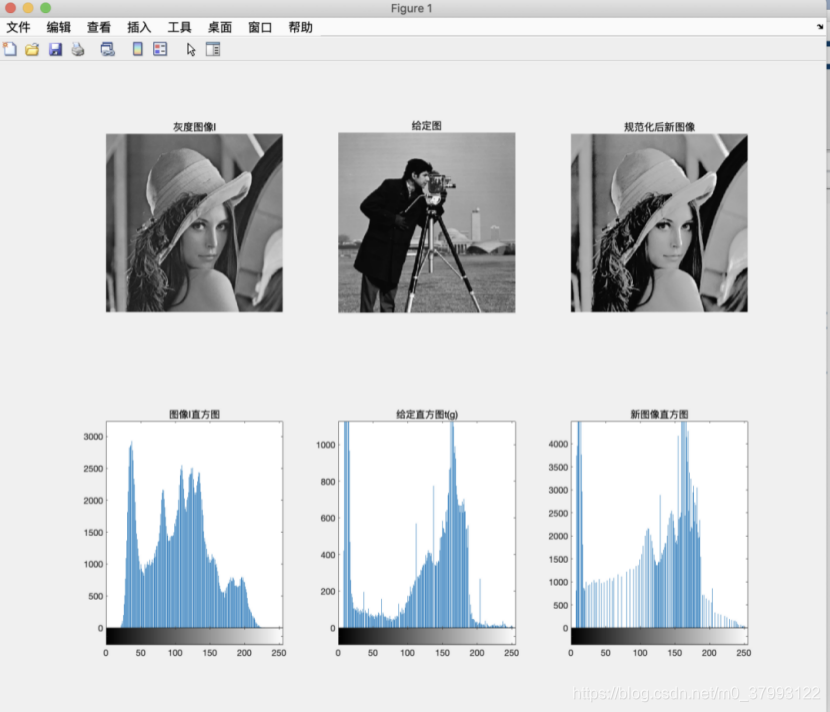Select the title text 图像I直方图
Viewport: 830px width, 712px height.
tap(194, 414)
